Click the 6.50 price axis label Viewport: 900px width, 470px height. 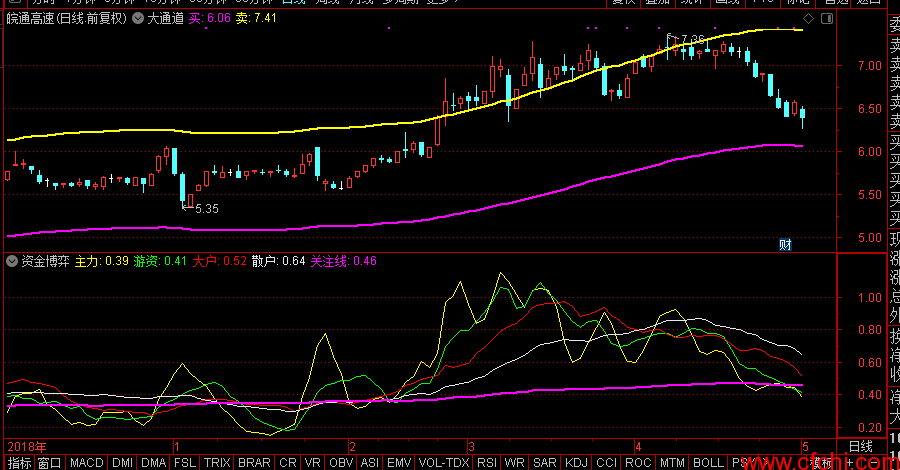coord(870,109)
